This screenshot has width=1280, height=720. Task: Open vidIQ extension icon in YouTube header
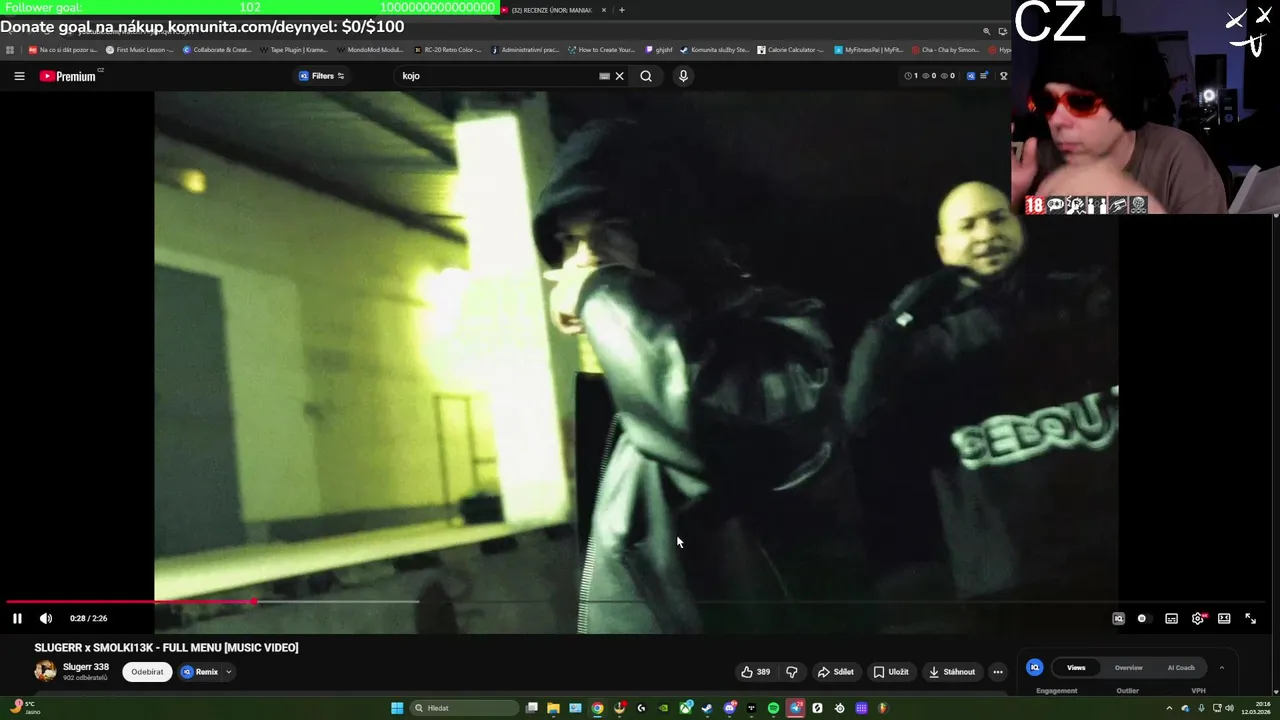pyautogui.click(x=970, y=76)
